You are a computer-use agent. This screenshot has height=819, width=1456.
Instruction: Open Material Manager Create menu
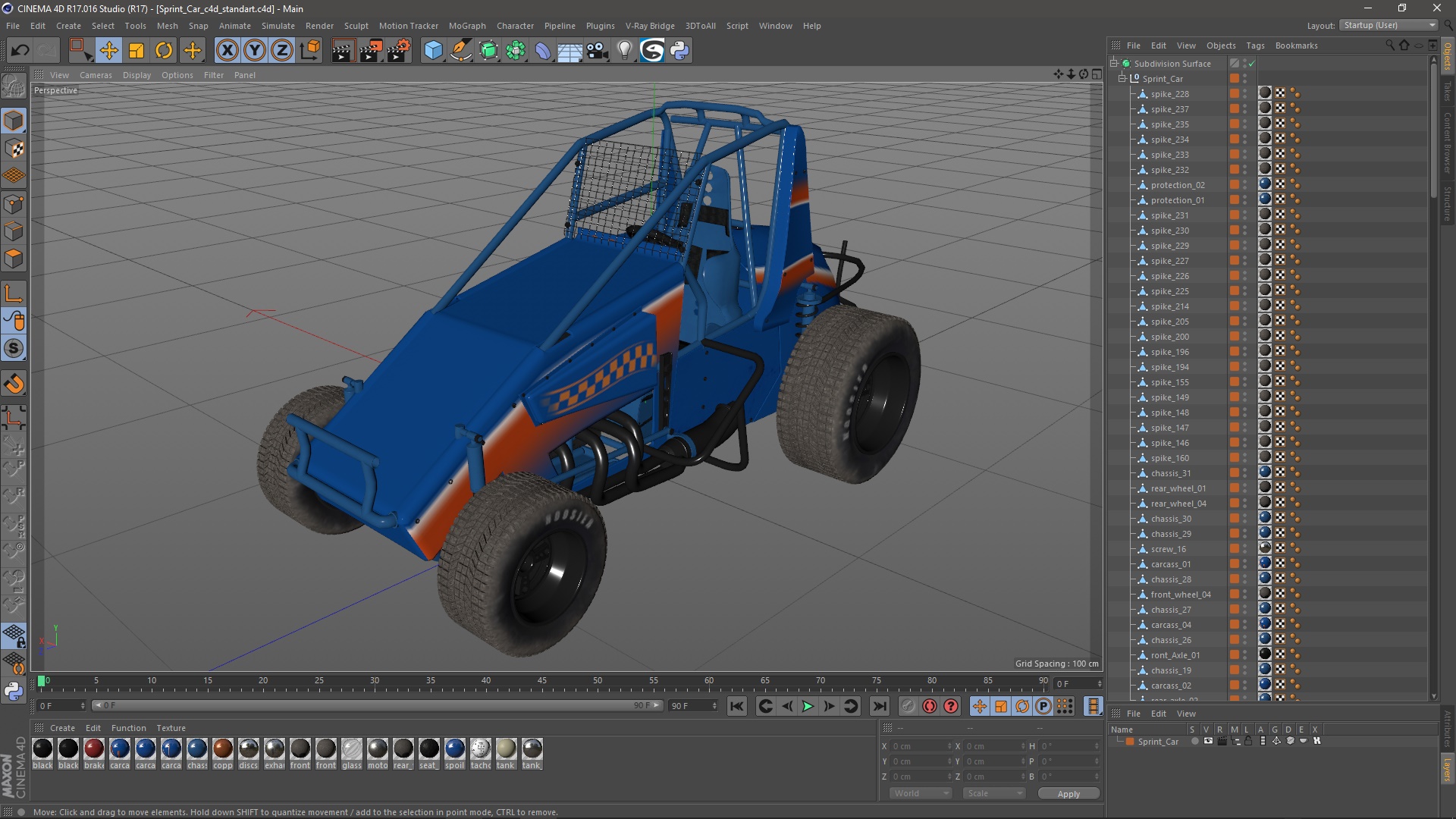[62, 728]
